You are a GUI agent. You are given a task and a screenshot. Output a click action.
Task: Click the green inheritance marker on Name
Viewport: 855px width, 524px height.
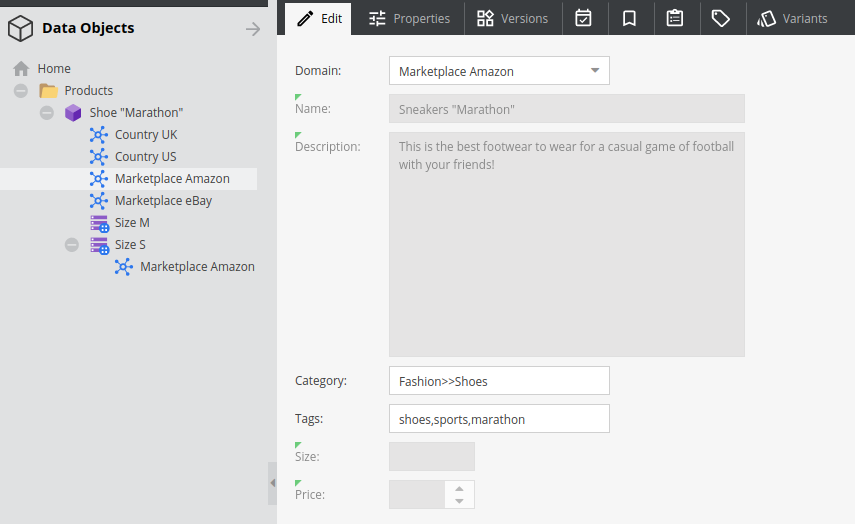point(298,97)
